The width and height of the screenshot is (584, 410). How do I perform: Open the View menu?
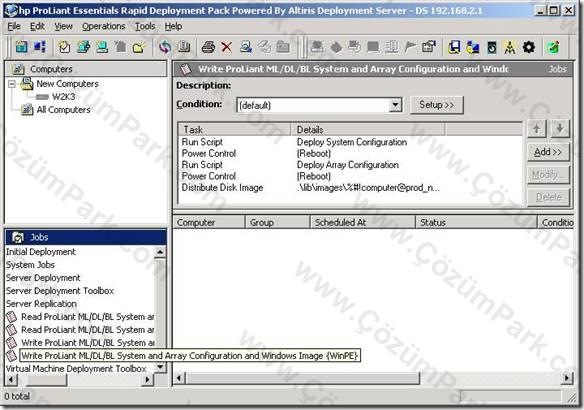pos(63,26)
